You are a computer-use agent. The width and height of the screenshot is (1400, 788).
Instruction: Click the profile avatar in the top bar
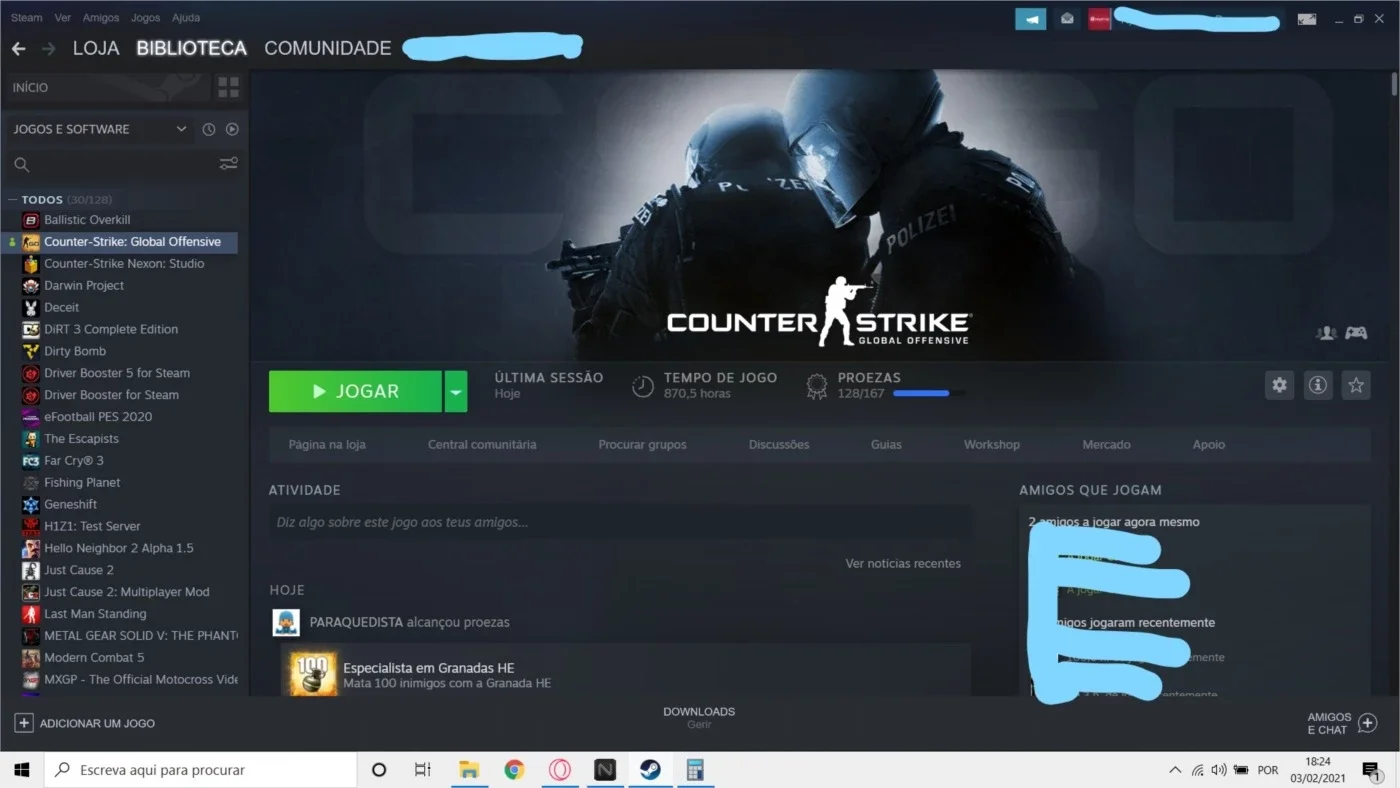pos(1099,19)
